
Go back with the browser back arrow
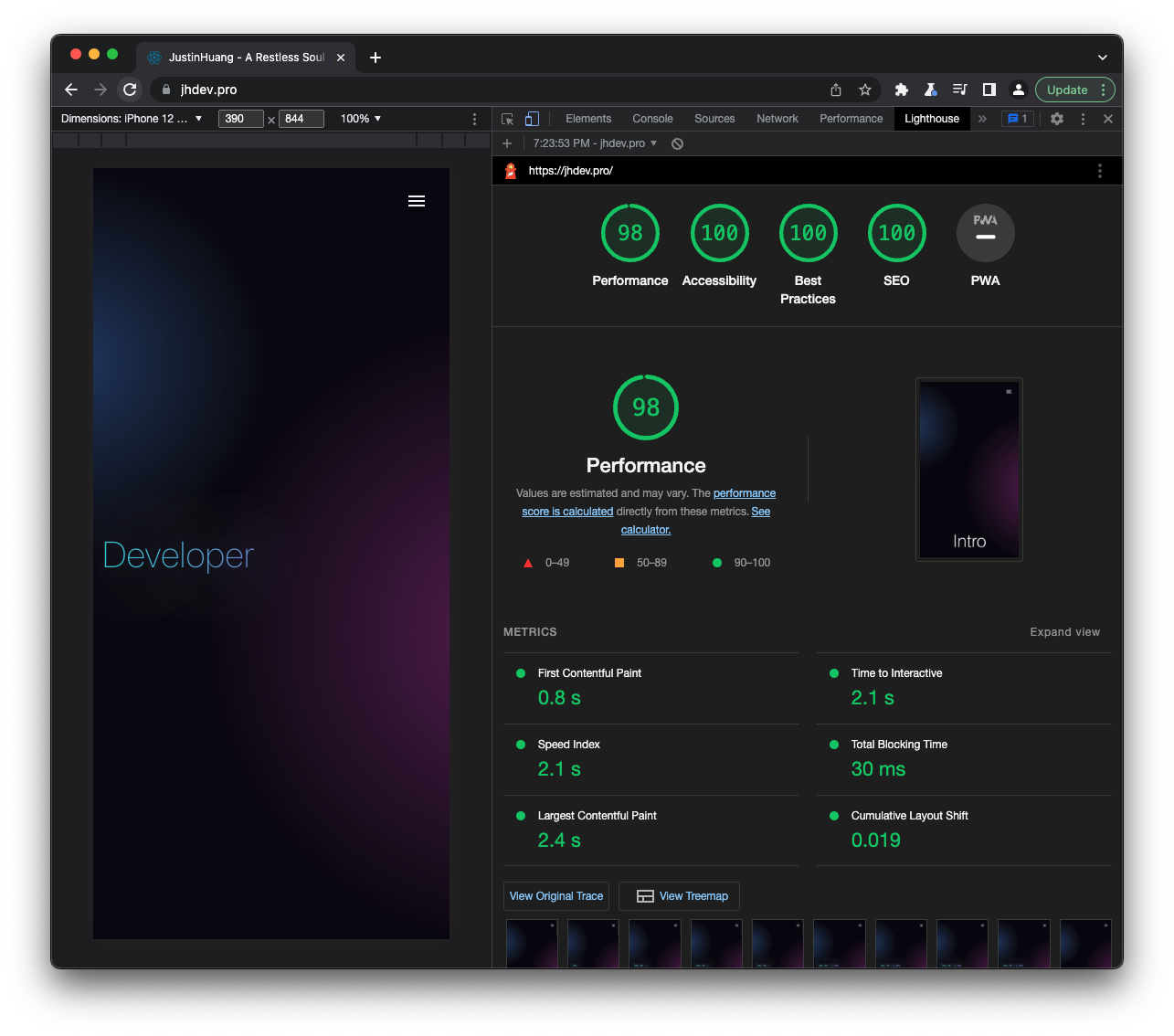click(71, 90)
